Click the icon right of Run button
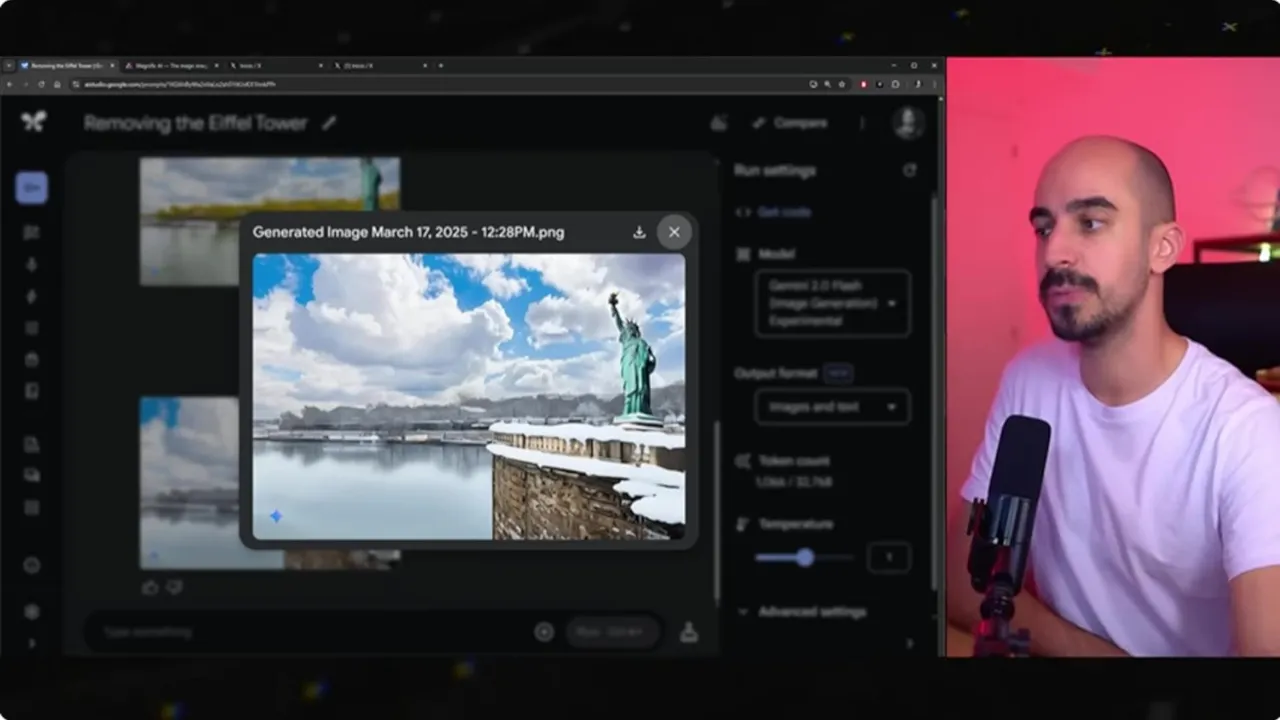This screenshot has height=720, width=1280. (689, 632)
